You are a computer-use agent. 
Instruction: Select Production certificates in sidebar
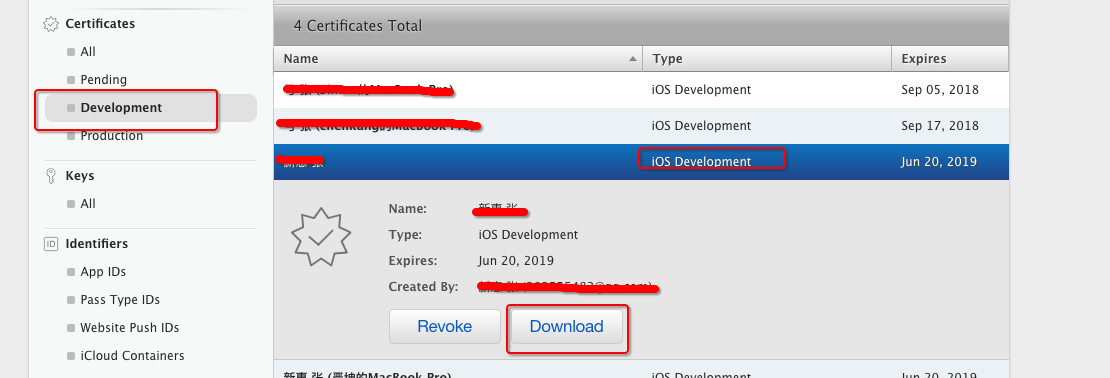point(111,135)
